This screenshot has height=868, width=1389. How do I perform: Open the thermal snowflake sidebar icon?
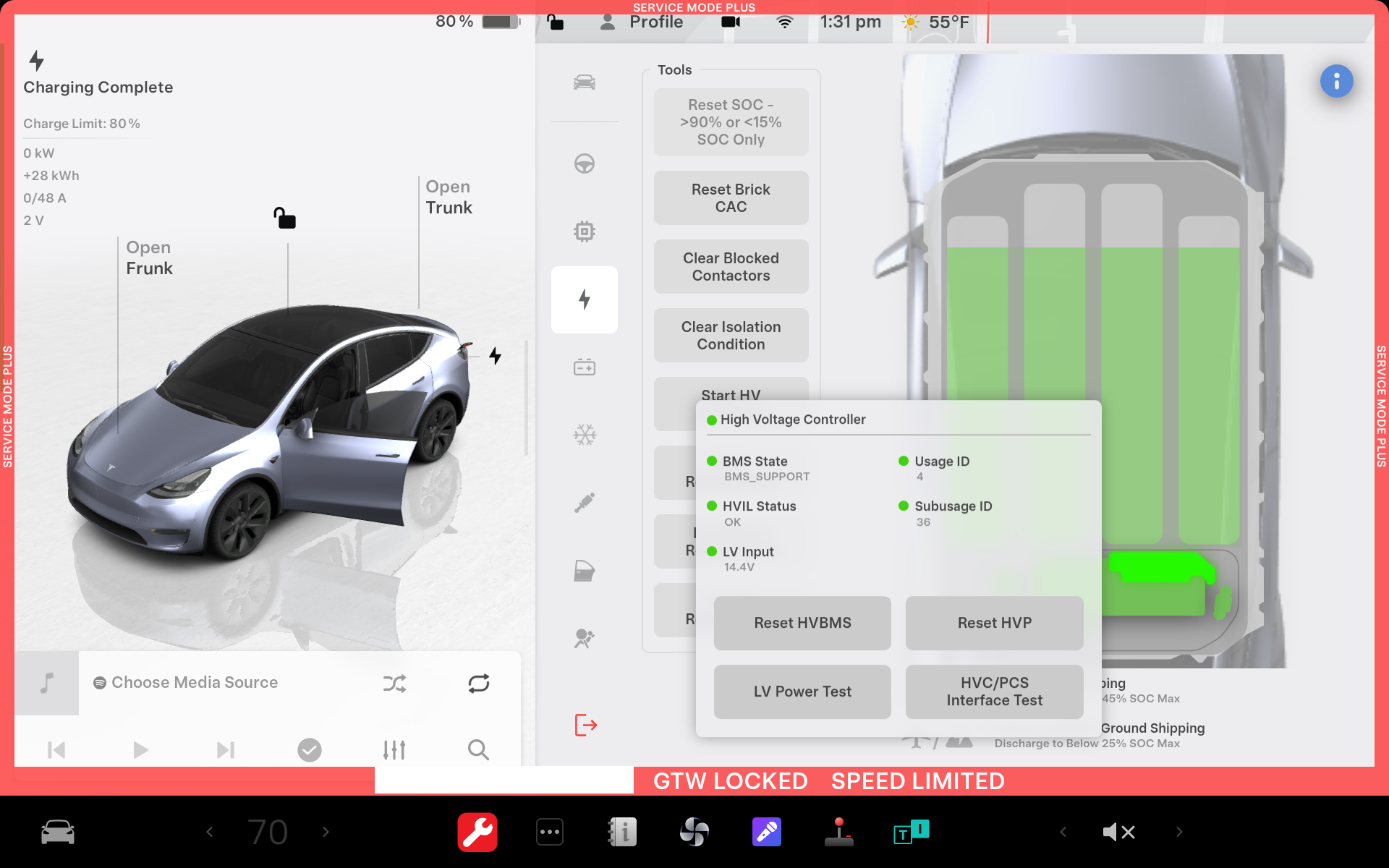584,435
